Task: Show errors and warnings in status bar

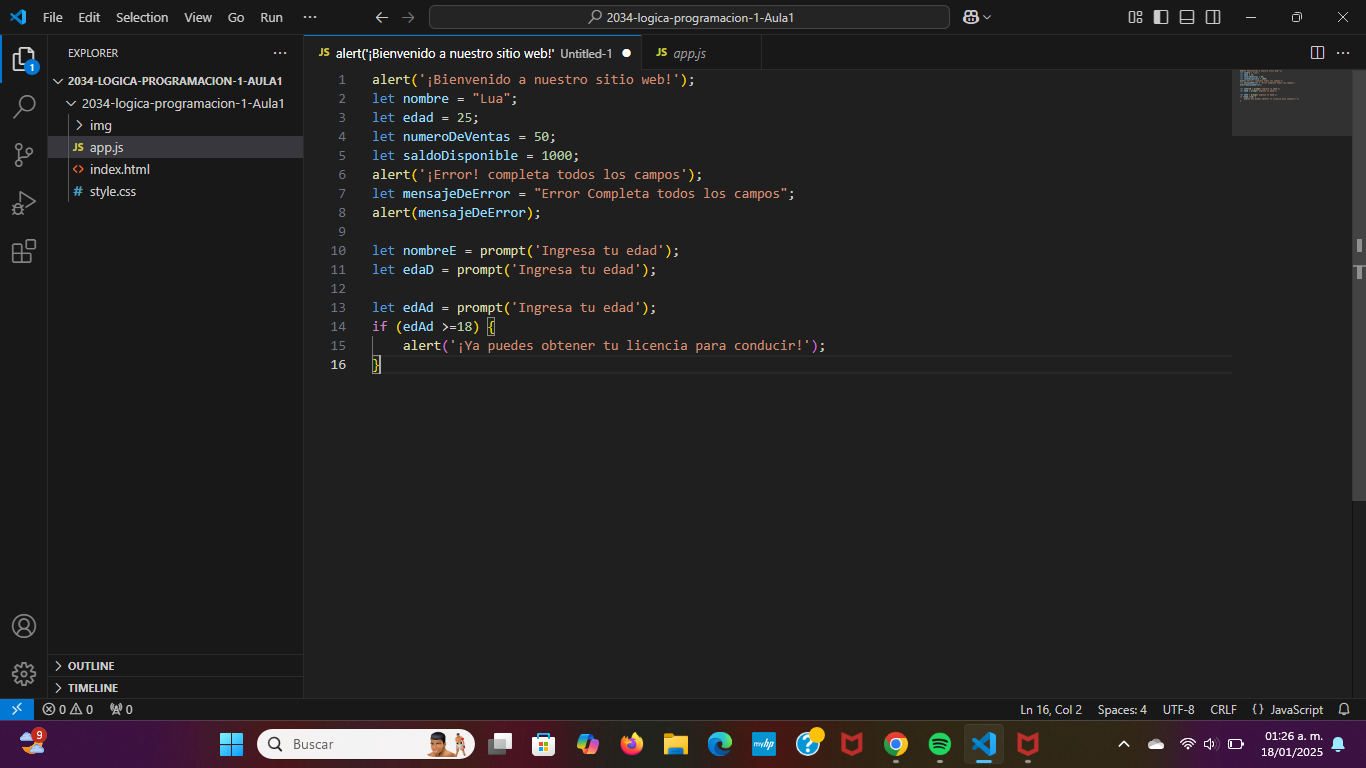Action: pos(68,709)
